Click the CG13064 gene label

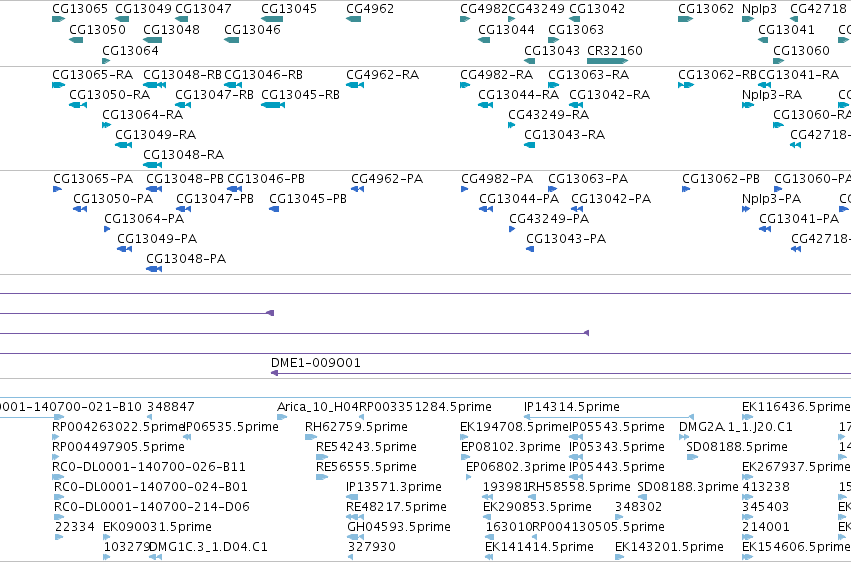pos(130,50)
